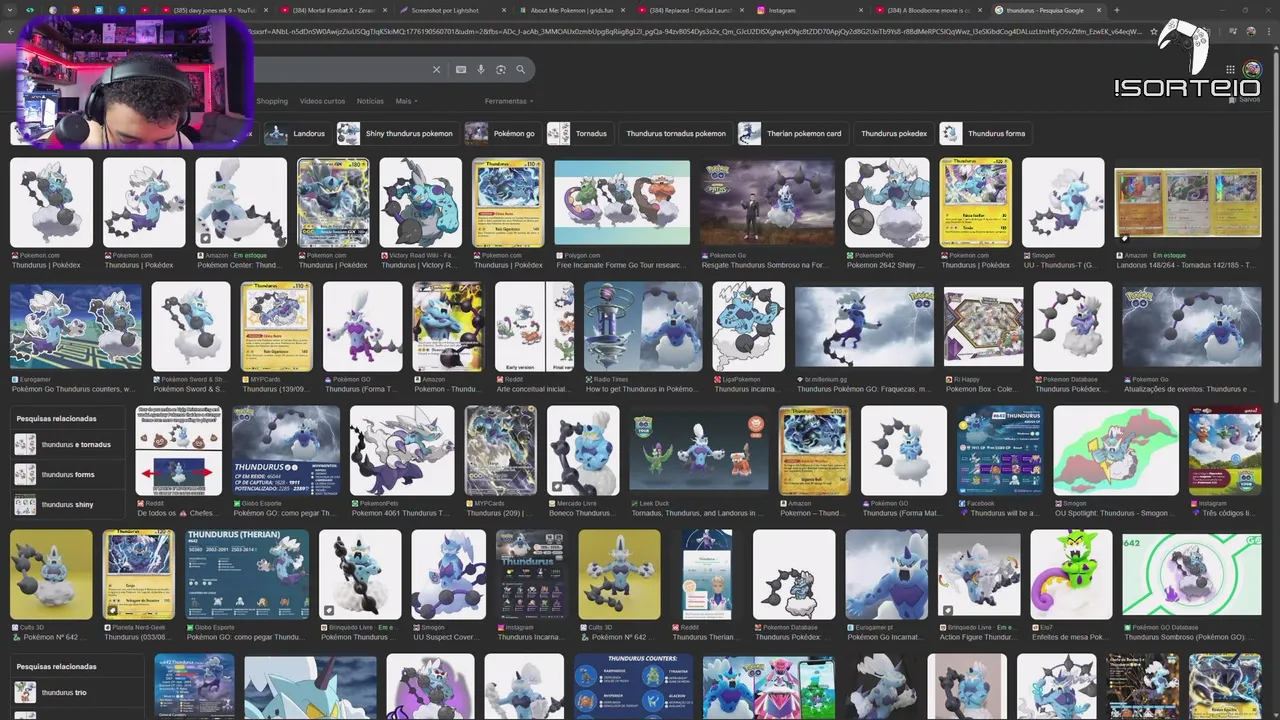Open Elo7 'Enfeites de mesa Pok...' image
The width and height of the screenshot is (1280, 720).
[1071, 574]
